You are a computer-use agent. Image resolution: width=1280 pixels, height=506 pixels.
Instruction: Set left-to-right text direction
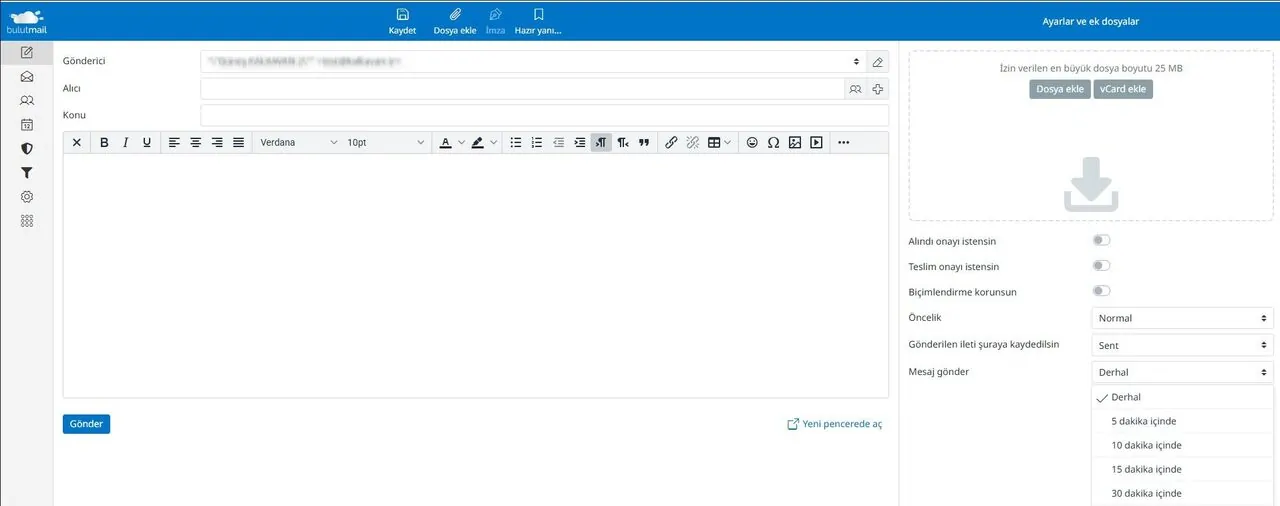click(601, 143)
